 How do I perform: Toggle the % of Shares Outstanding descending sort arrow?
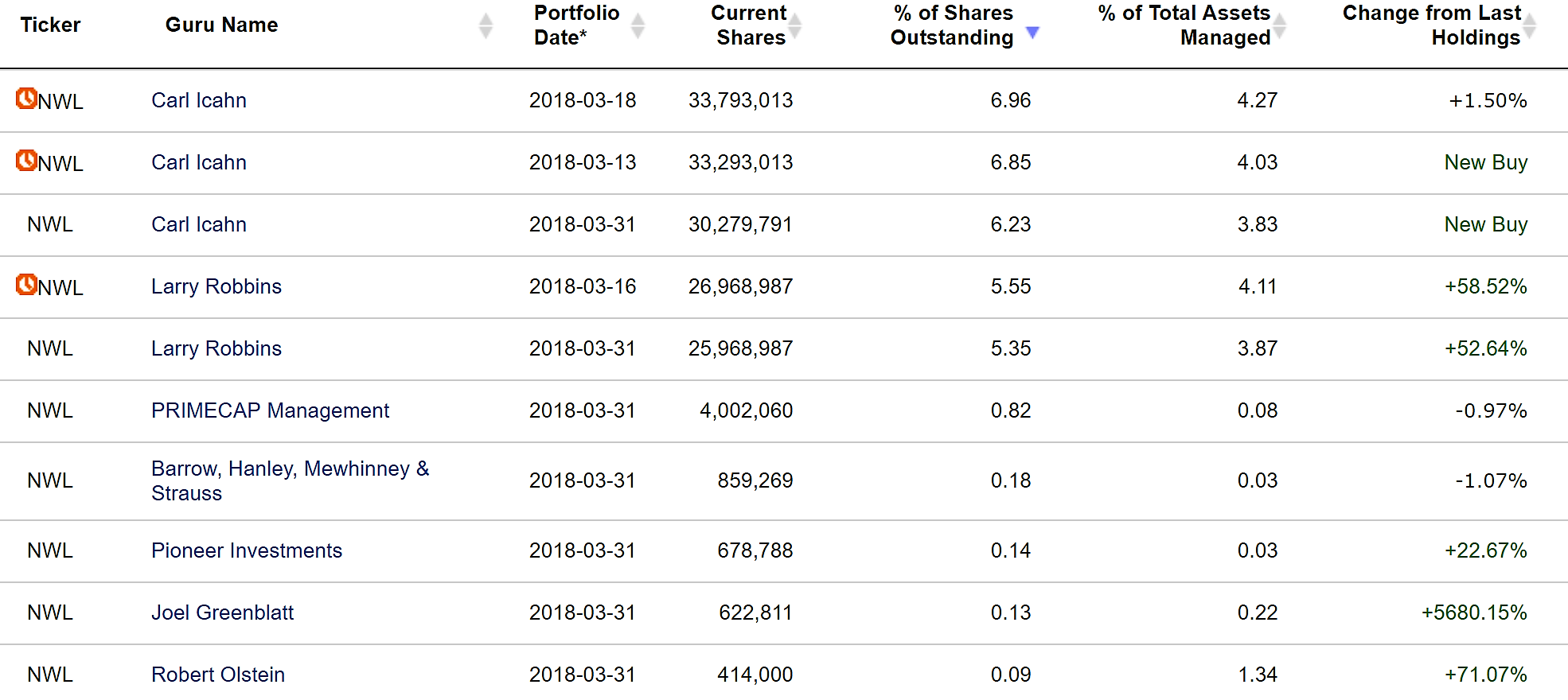pyautogui.click(x=1032, y=32)
